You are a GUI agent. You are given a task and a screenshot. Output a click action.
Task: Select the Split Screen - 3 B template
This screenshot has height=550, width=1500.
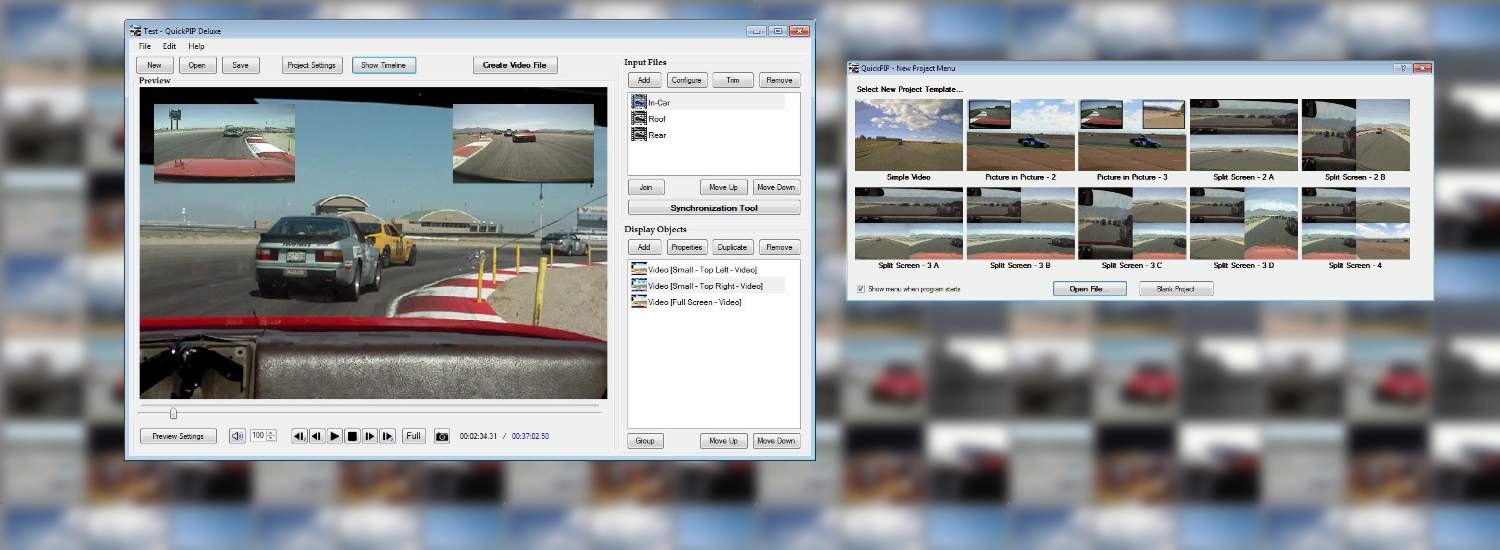[1021, 224]
